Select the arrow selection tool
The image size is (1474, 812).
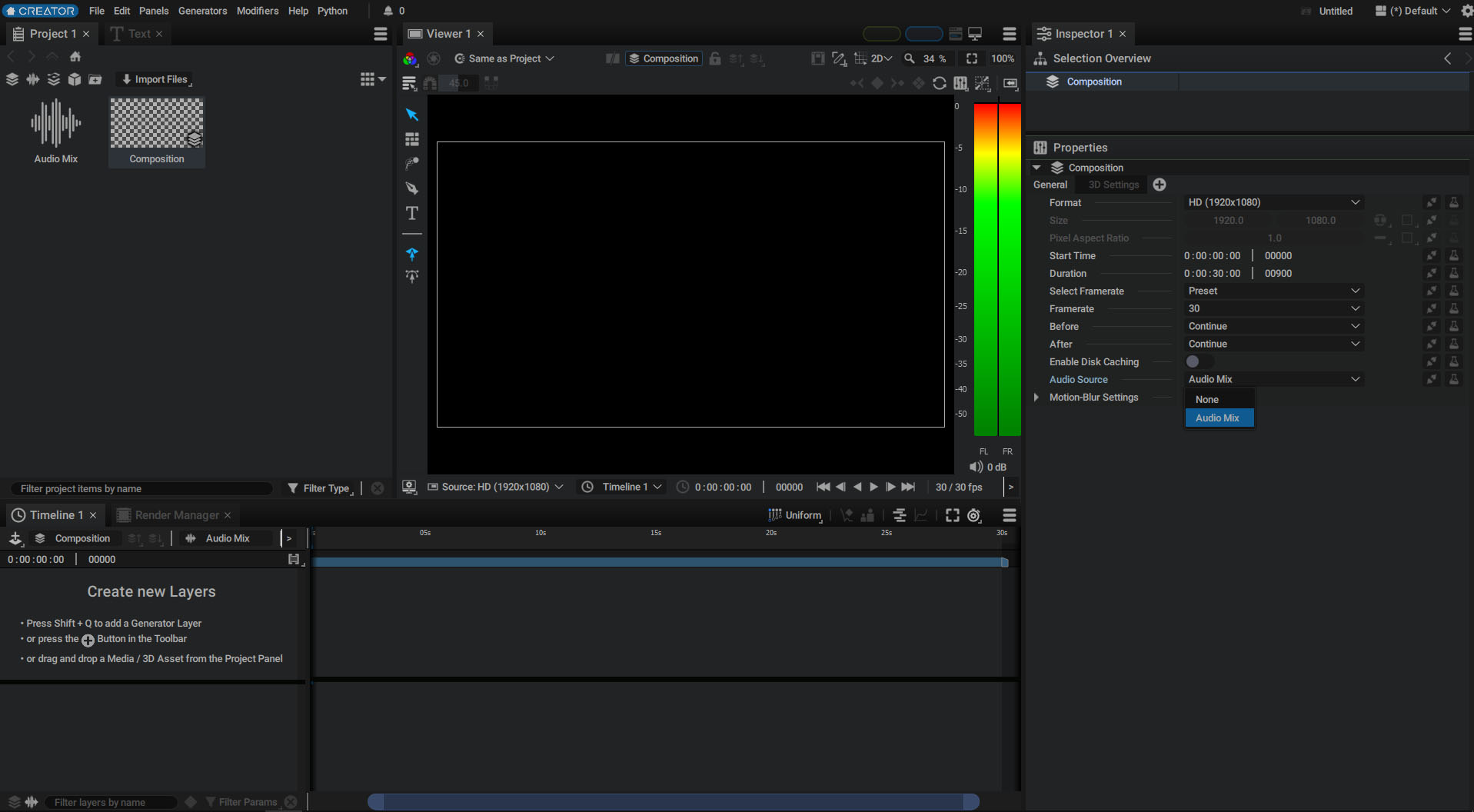pyautogui.click(x=412, y=115)
